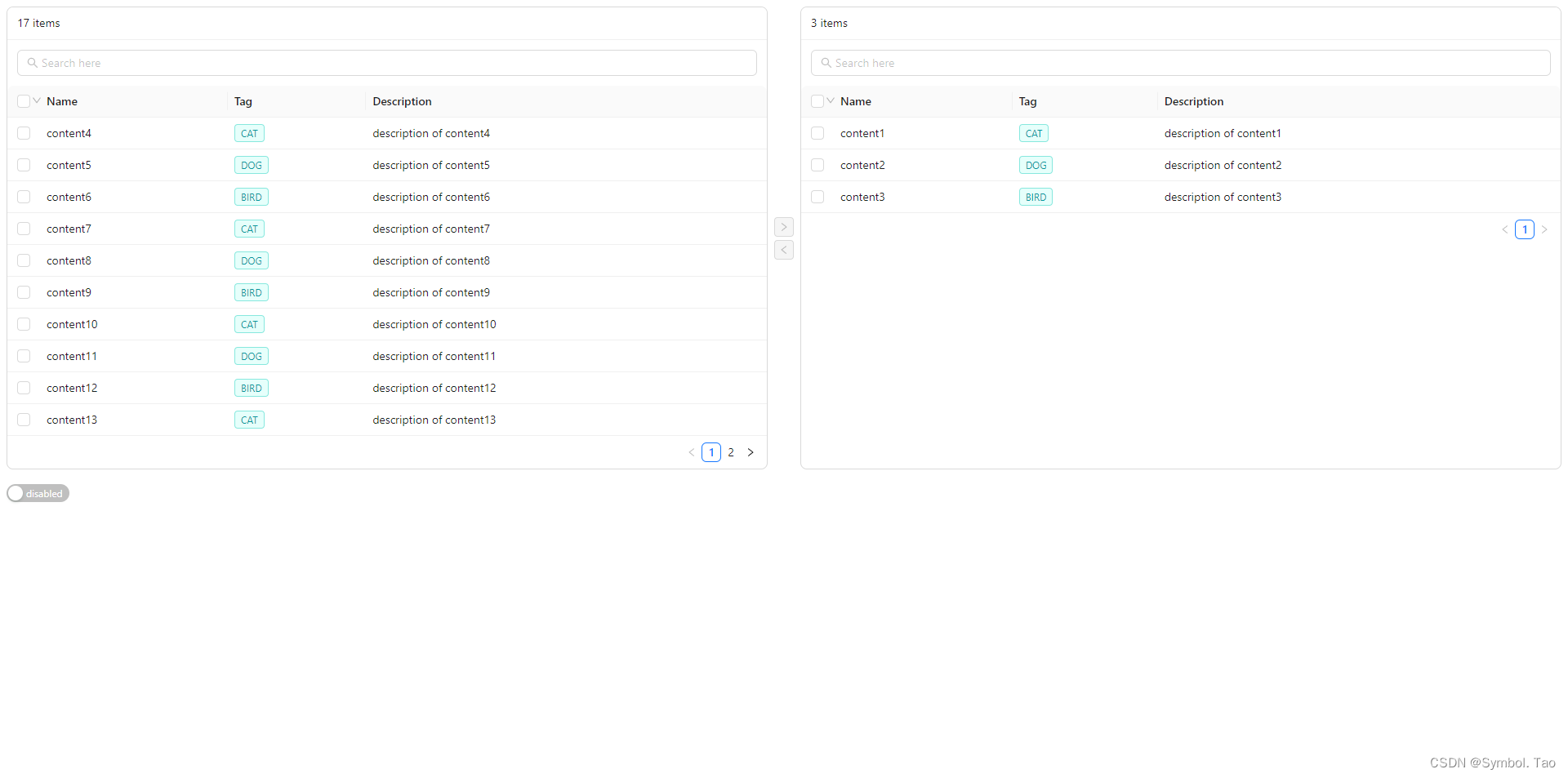Image resolution: width=1568 pixels, height=778 pixels.
Task: Click the Name column header in the right table
Action: [856, 101]
